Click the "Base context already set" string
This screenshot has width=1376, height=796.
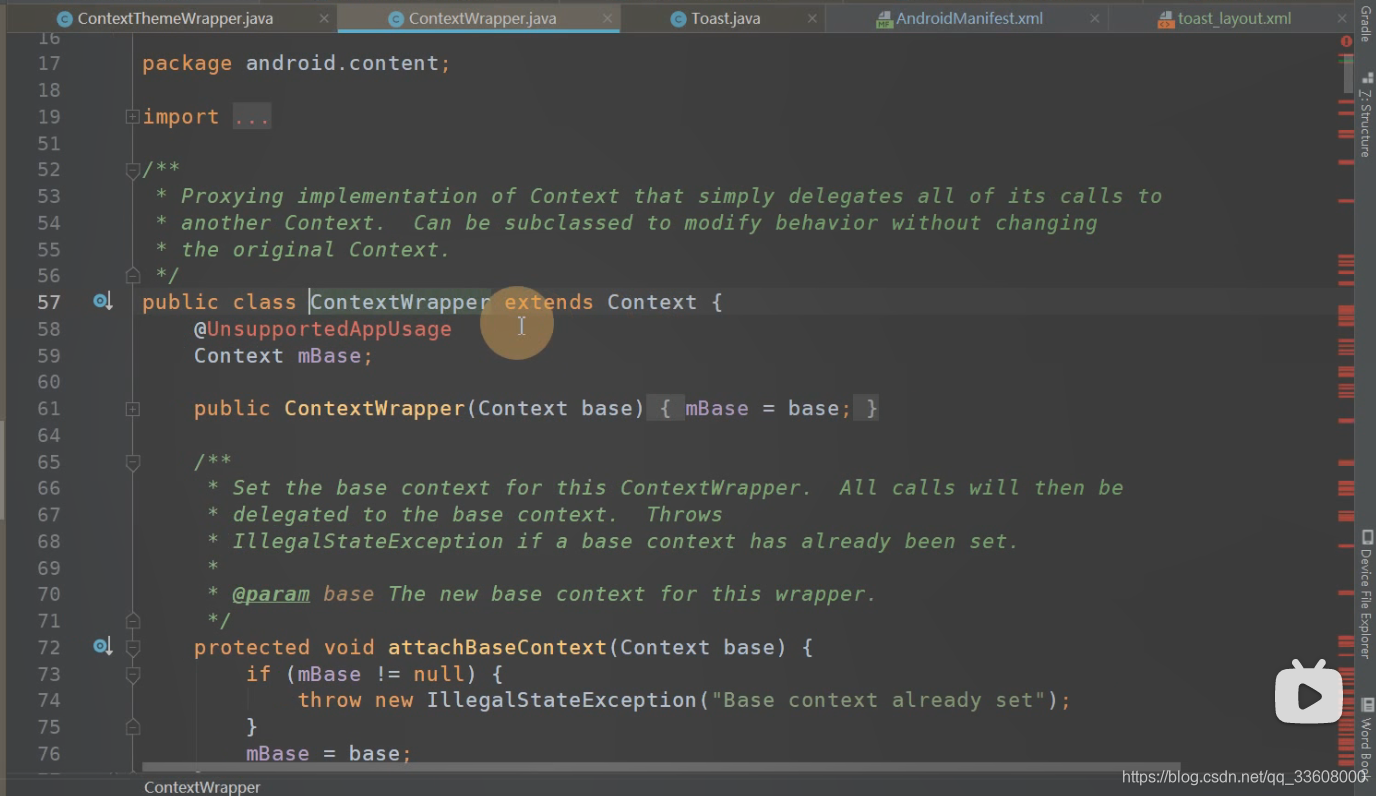point(880,700)
